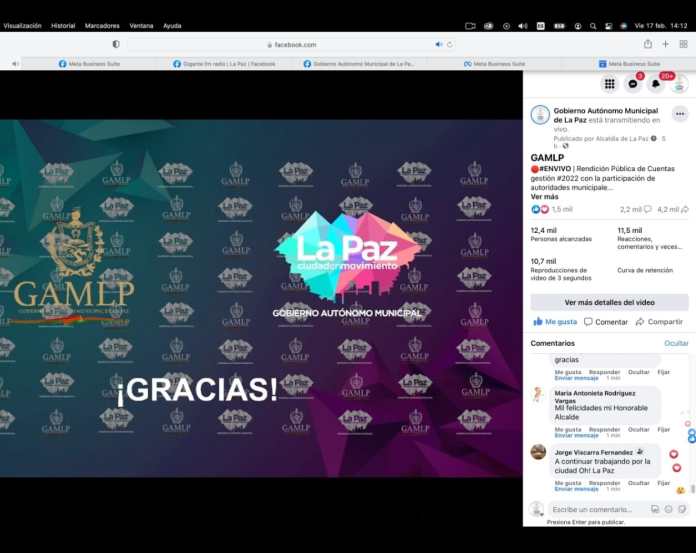Click Safari's Share icon

click(648, 44)
